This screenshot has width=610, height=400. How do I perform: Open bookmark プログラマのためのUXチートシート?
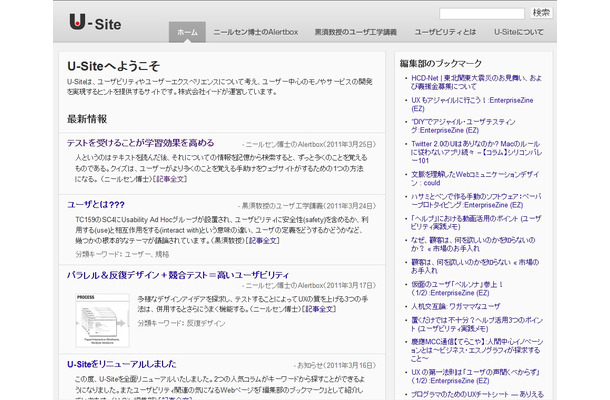pyautogui.click(x=477, y=395)
